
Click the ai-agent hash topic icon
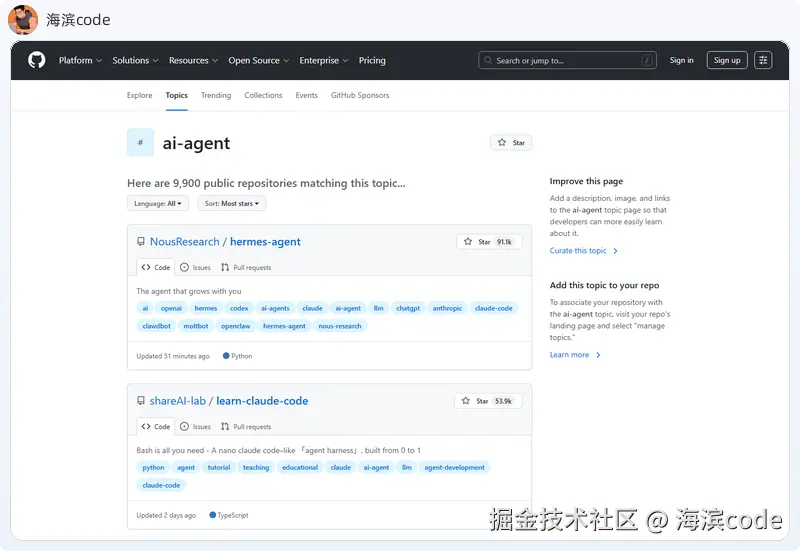tap(140, 143)
